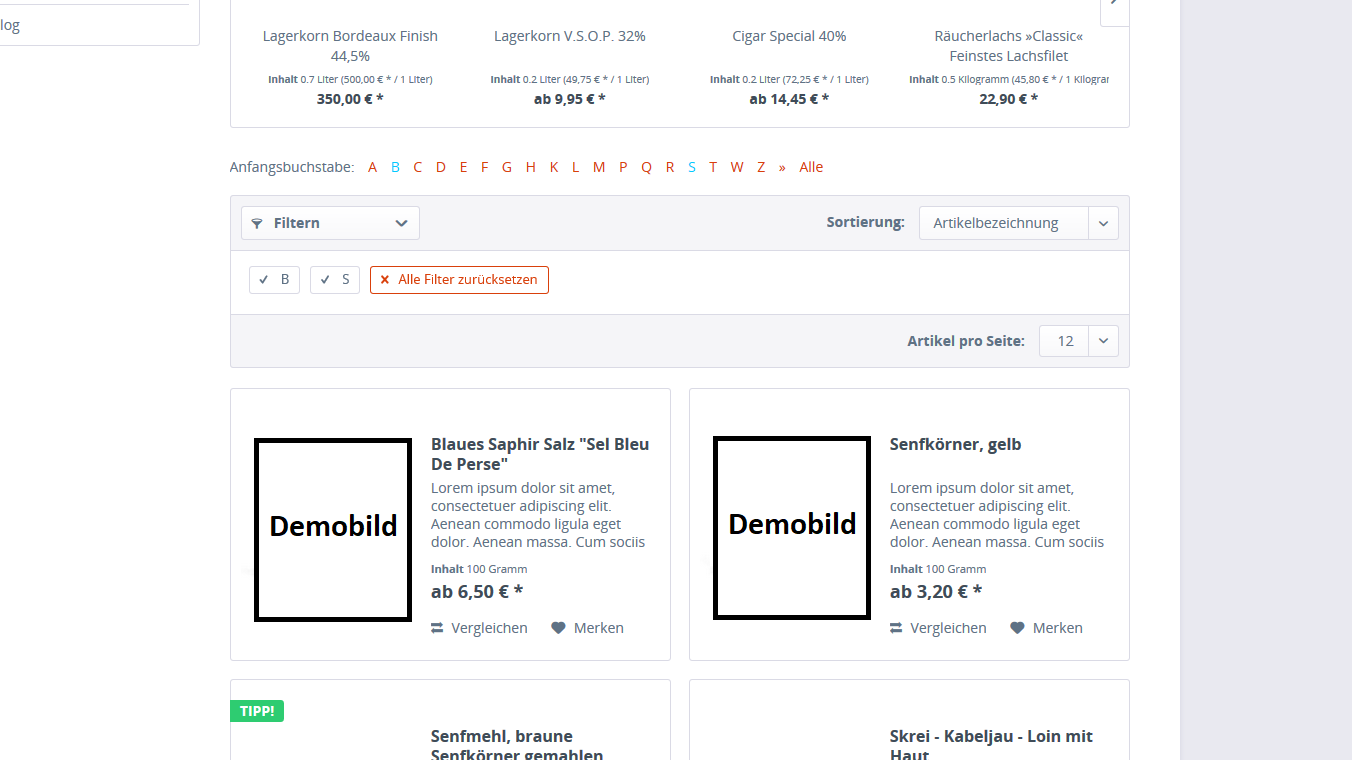Open Cigar Special 40% product
The height and width of the screenshot is (760, 1352).
(x=789, y=36)
